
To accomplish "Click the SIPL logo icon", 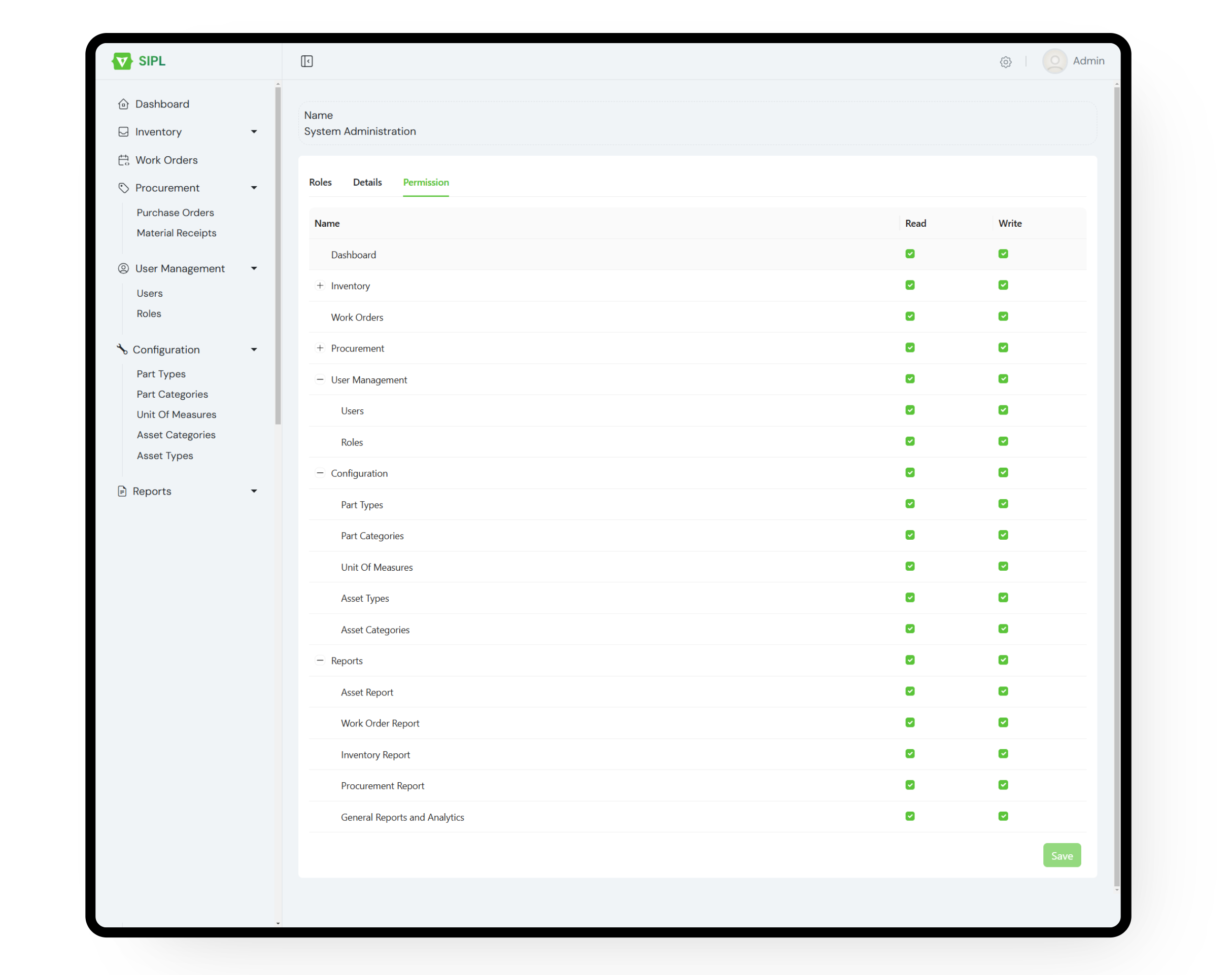I will point(122,61).
